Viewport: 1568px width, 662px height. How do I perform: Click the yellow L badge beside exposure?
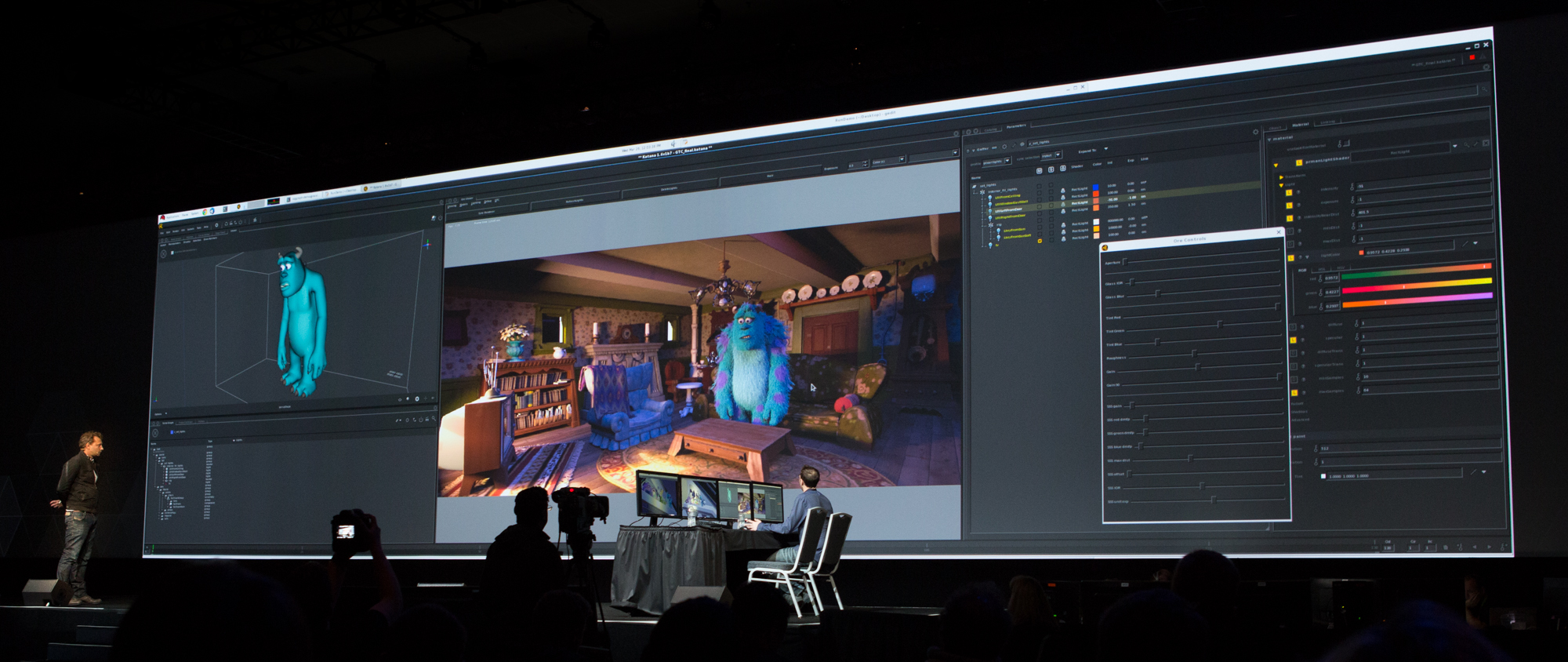tap(1289, 206)
